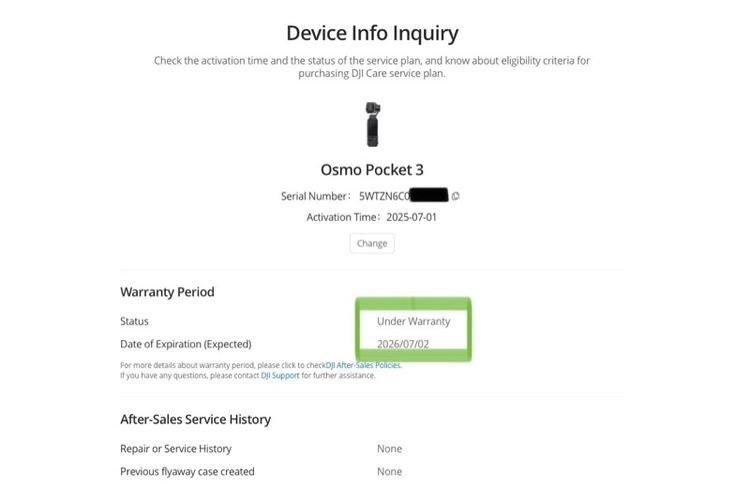The image size is (750, 501).
Task: Click the Previous flyaway case created label
Action: click(x=187, y=471)
